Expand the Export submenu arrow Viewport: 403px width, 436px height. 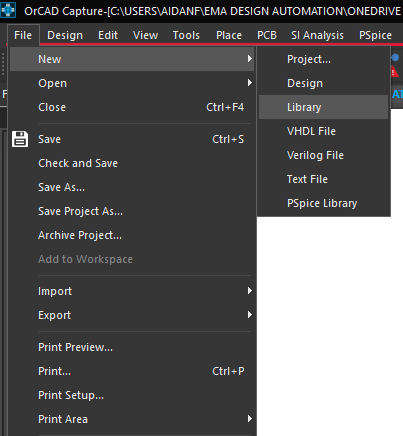click(250, 315)
